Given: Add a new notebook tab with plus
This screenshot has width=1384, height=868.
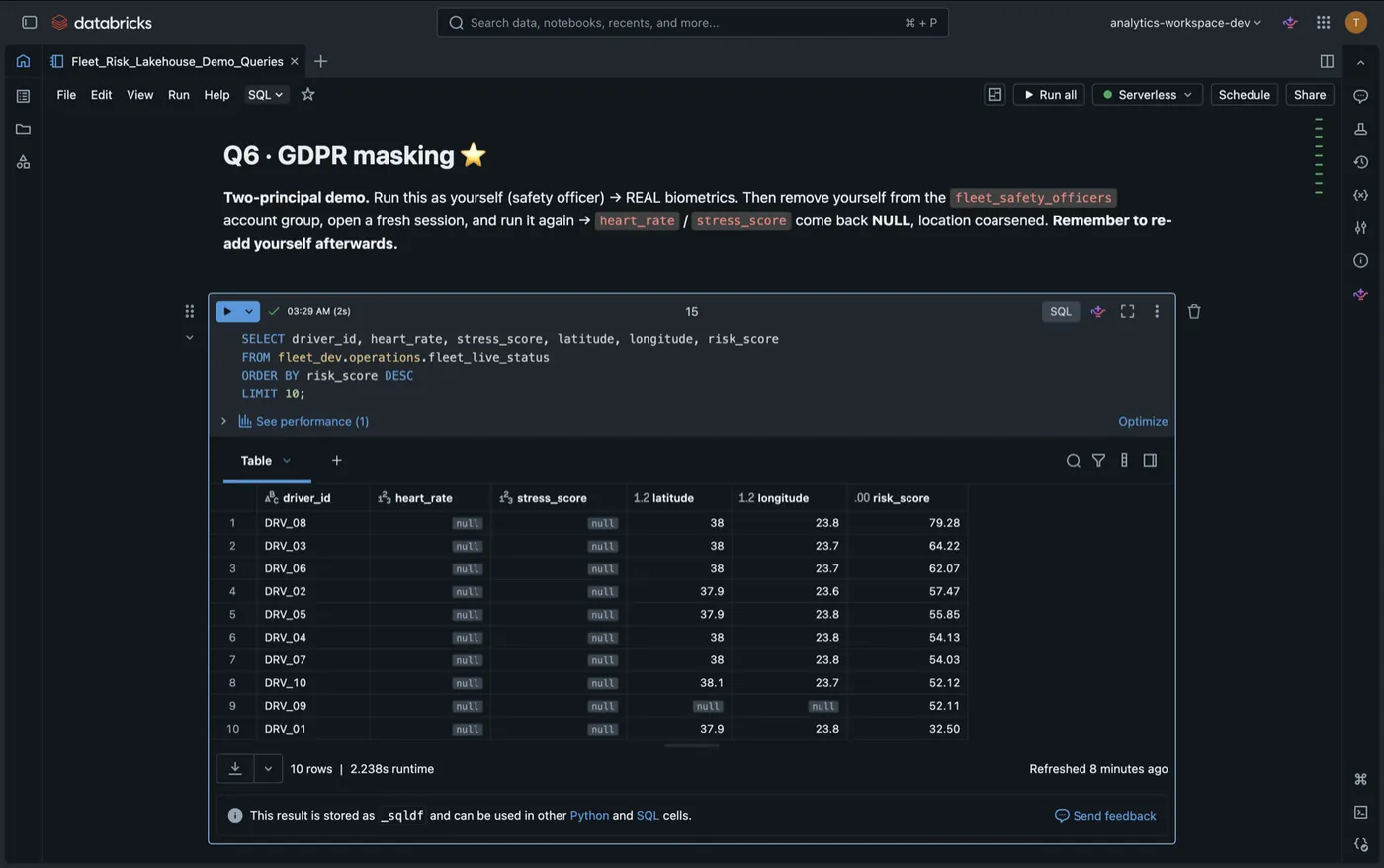Looking at the screenshot, I should point(320,61).
